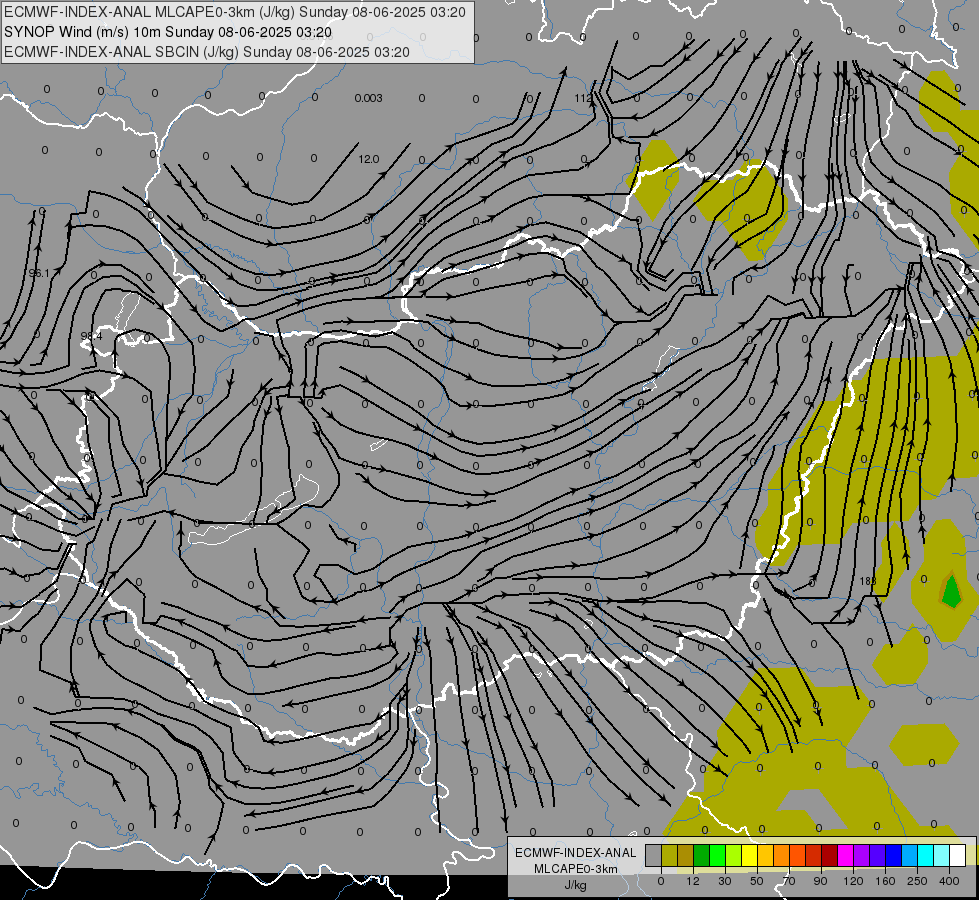Click the bright green legend swatch
The image size is (979, 900).
[717, 856]
